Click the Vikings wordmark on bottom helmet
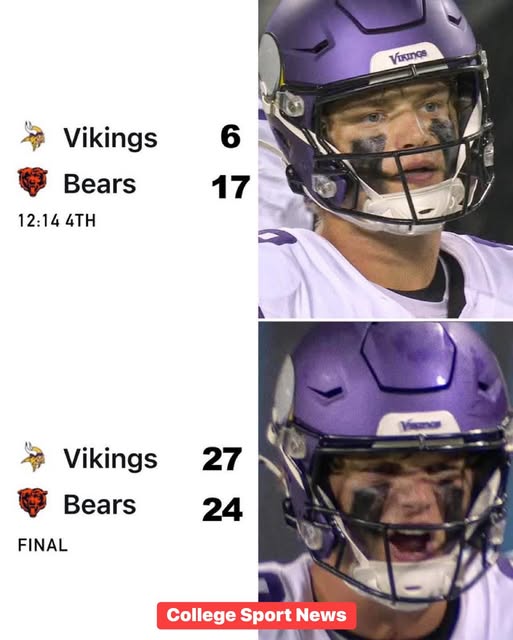 tap(421, 425)
